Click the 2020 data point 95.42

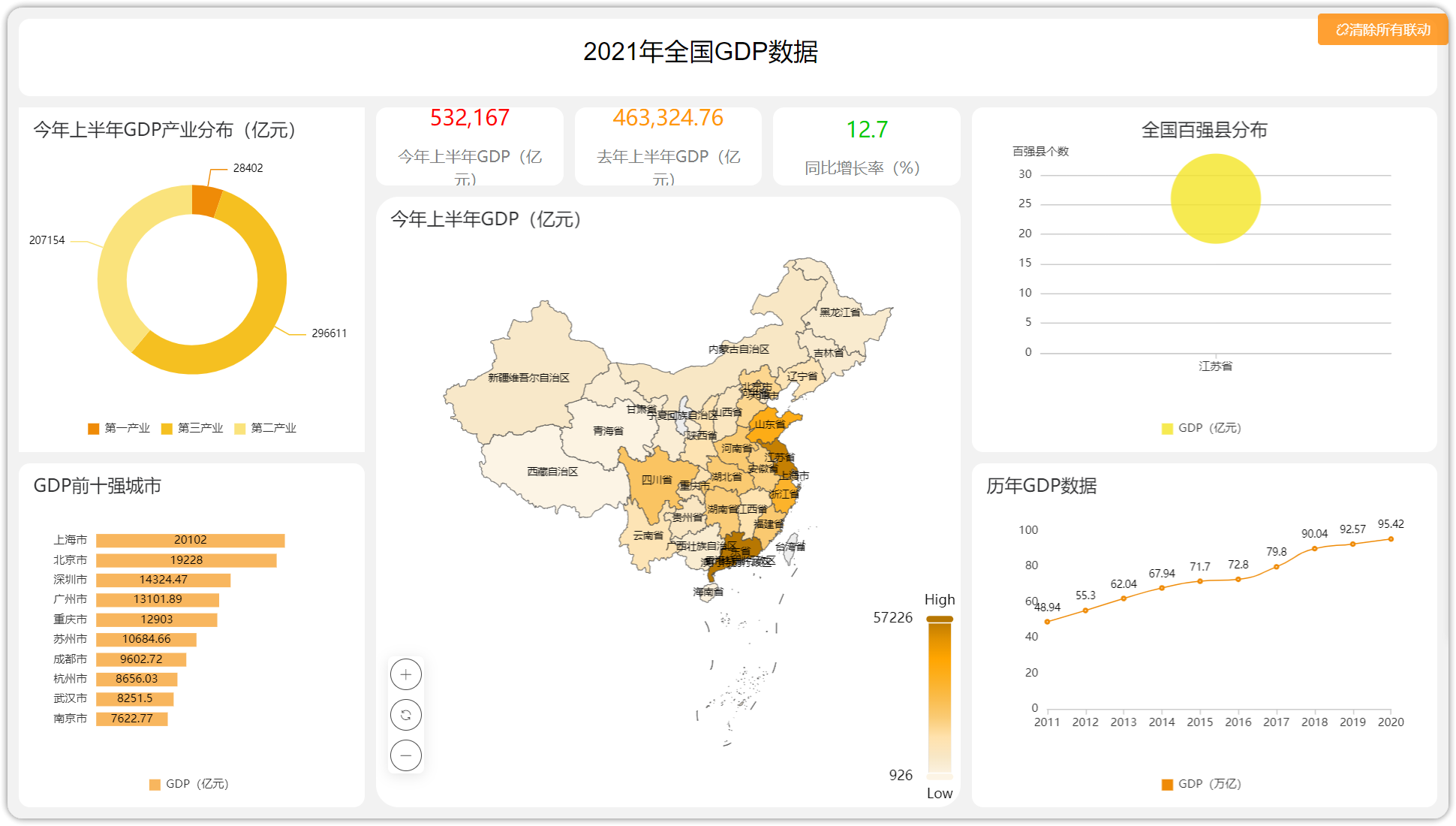click(x=1391, y=538)
